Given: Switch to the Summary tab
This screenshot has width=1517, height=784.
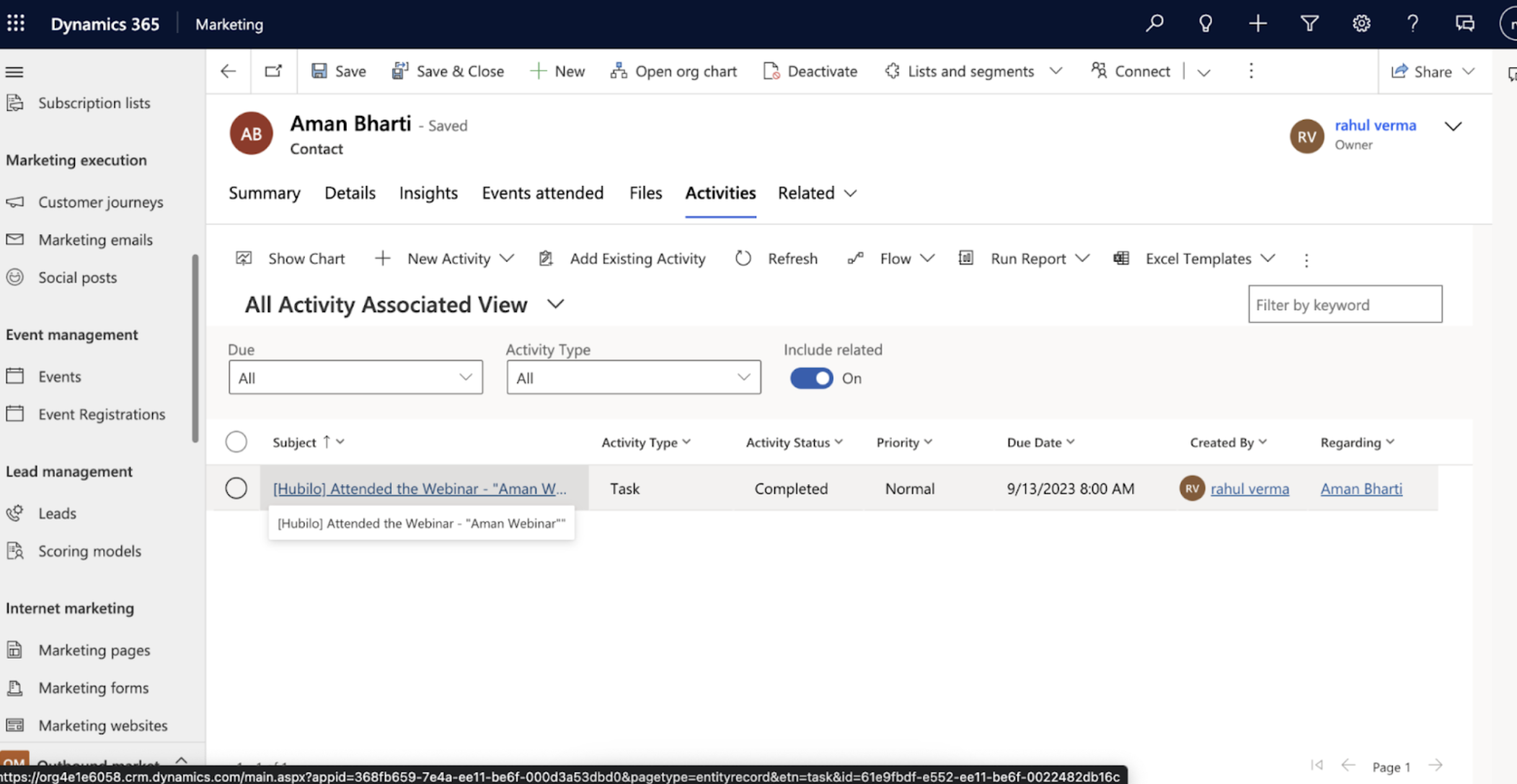Looking at the screenshot, I should tap(265, 193).
